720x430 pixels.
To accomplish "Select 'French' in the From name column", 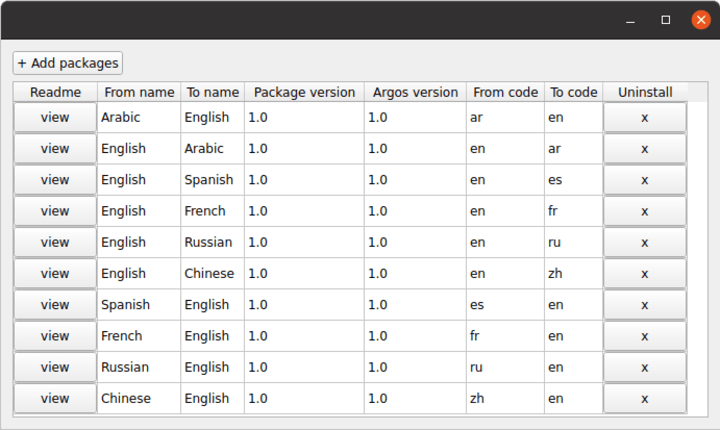I will pos(139,336).
